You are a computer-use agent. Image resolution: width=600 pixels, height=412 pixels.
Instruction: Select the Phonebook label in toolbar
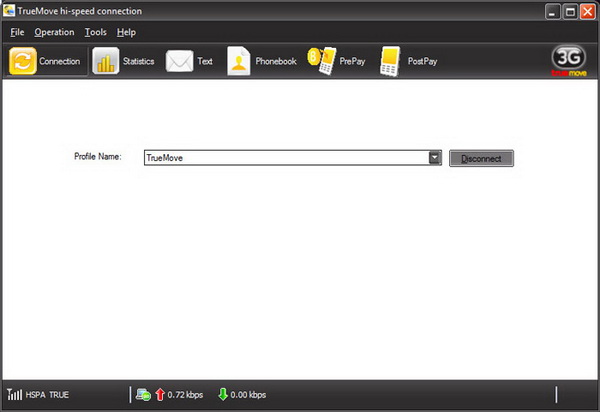click(x=276, y=61)
